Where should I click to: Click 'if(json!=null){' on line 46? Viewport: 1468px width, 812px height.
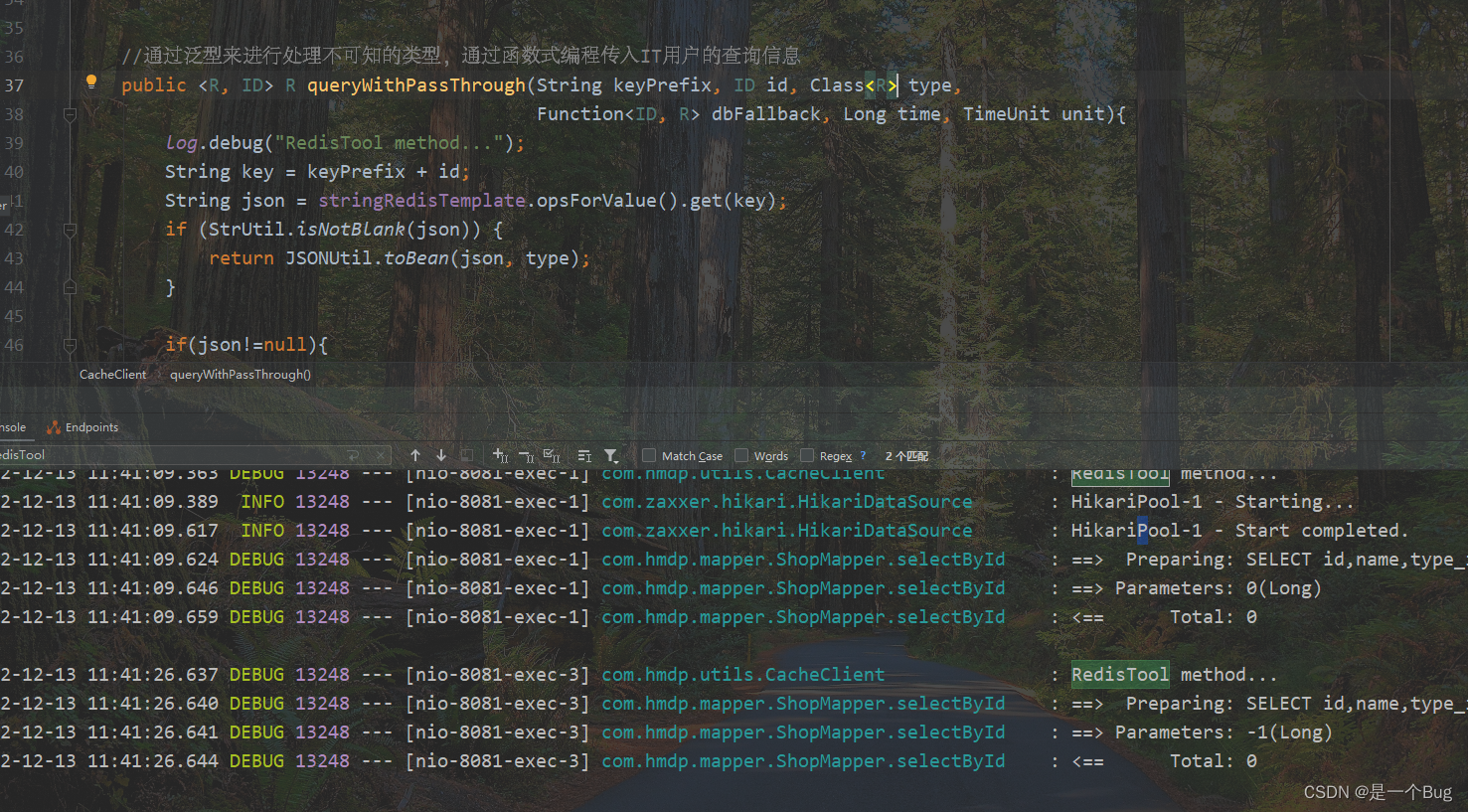point(246,345)
